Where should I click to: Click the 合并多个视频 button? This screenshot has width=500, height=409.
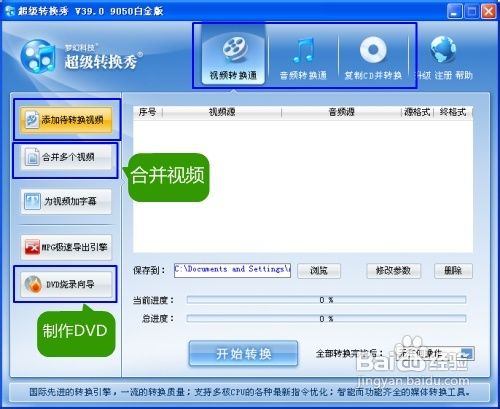(66, 157)
